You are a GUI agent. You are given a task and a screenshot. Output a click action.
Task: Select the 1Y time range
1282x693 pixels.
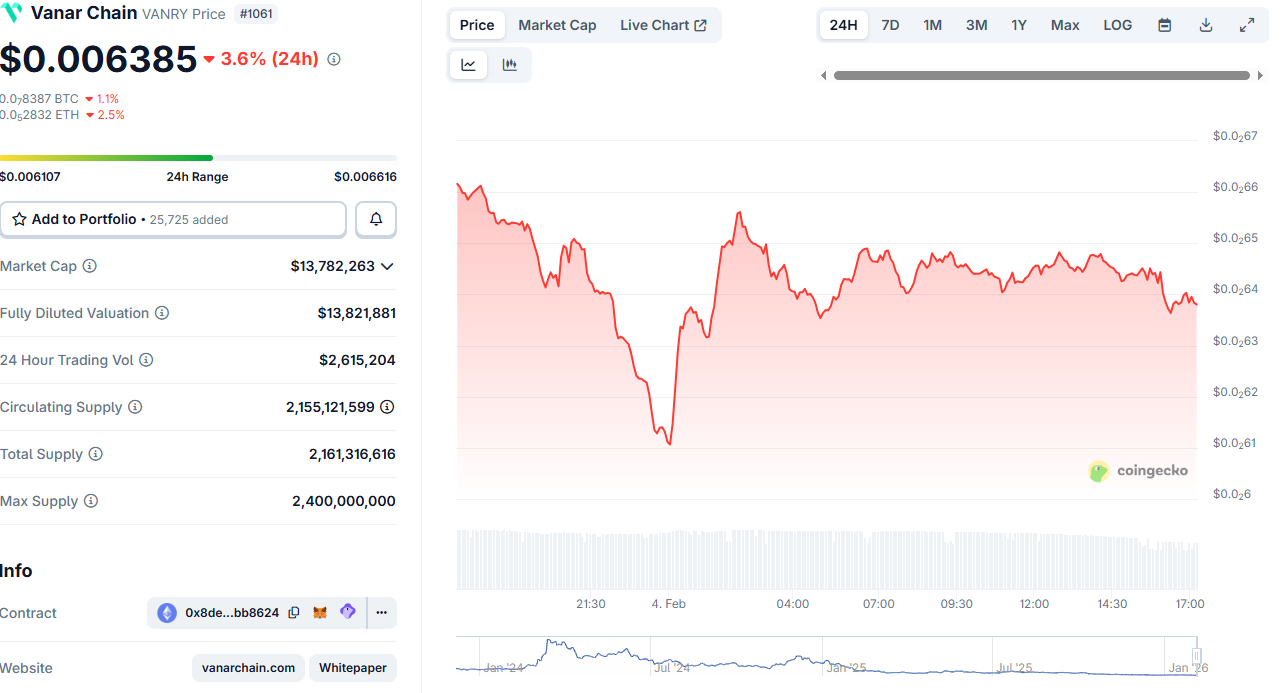click(x=1019, y=25)
